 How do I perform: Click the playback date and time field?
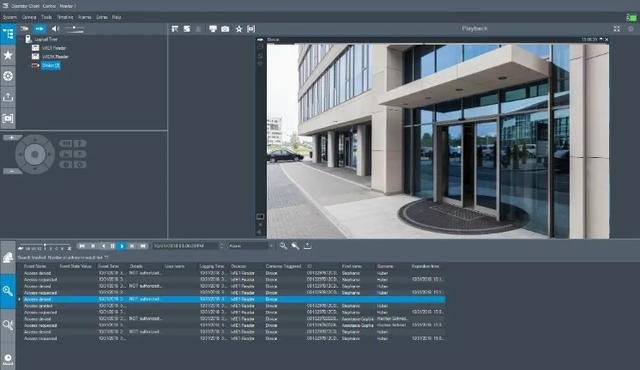tap(185, 246)
